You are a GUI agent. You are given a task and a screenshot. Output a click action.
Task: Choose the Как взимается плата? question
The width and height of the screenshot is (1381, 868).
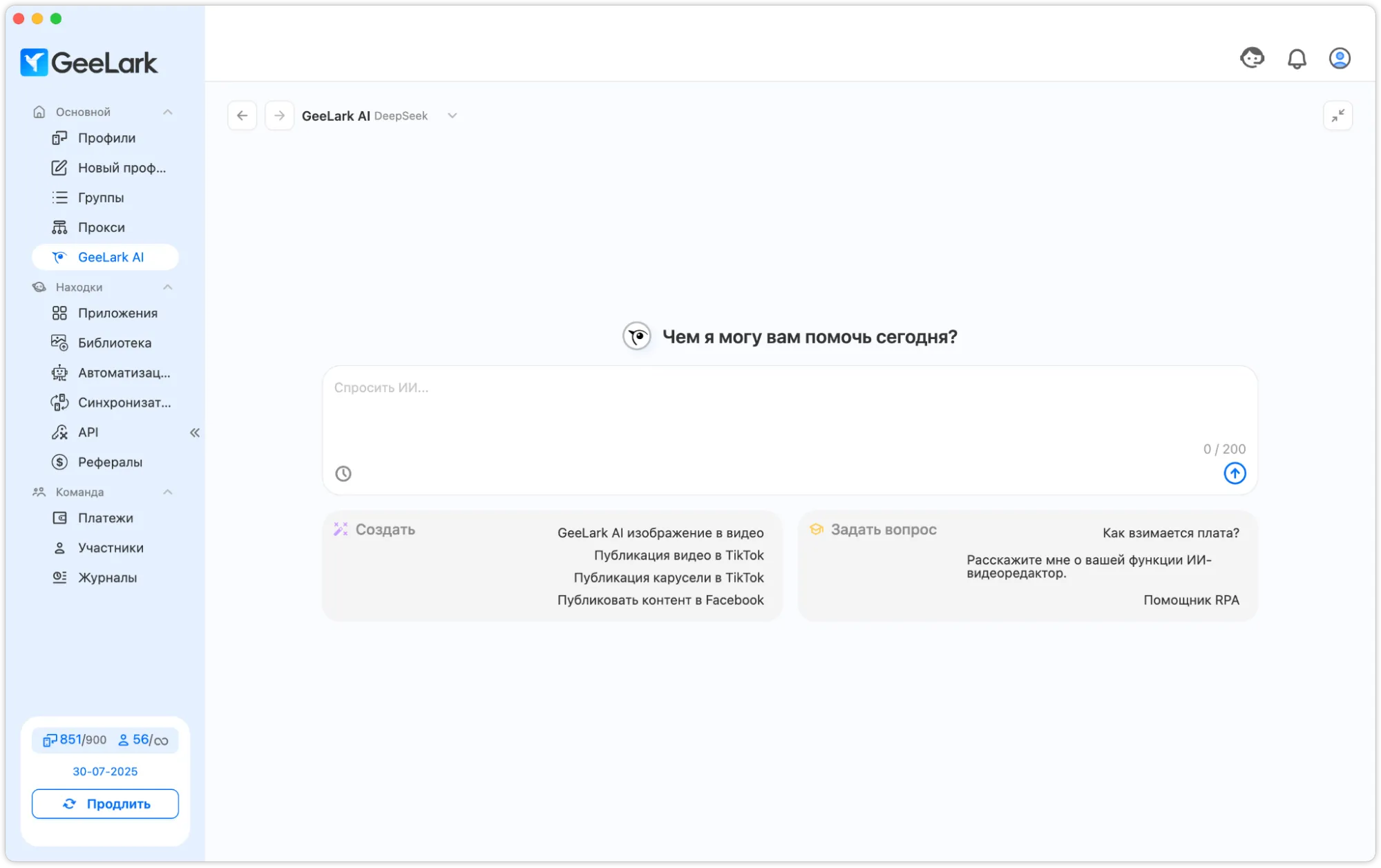[x=1170, y=533]
